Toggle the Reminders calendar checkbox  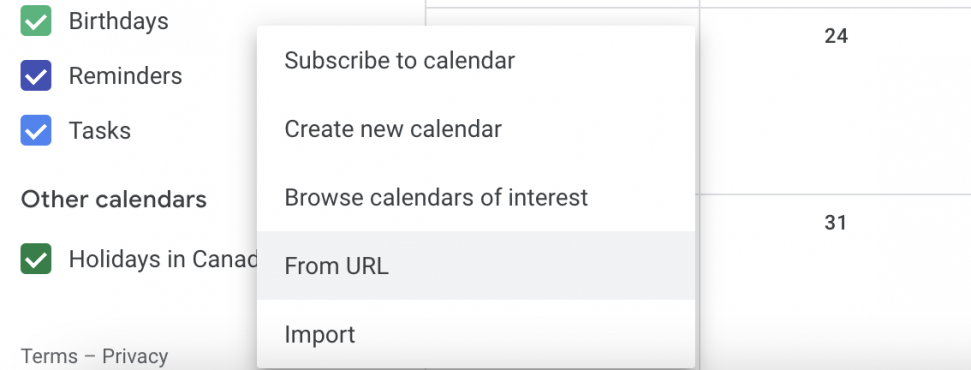pos(36,76)
